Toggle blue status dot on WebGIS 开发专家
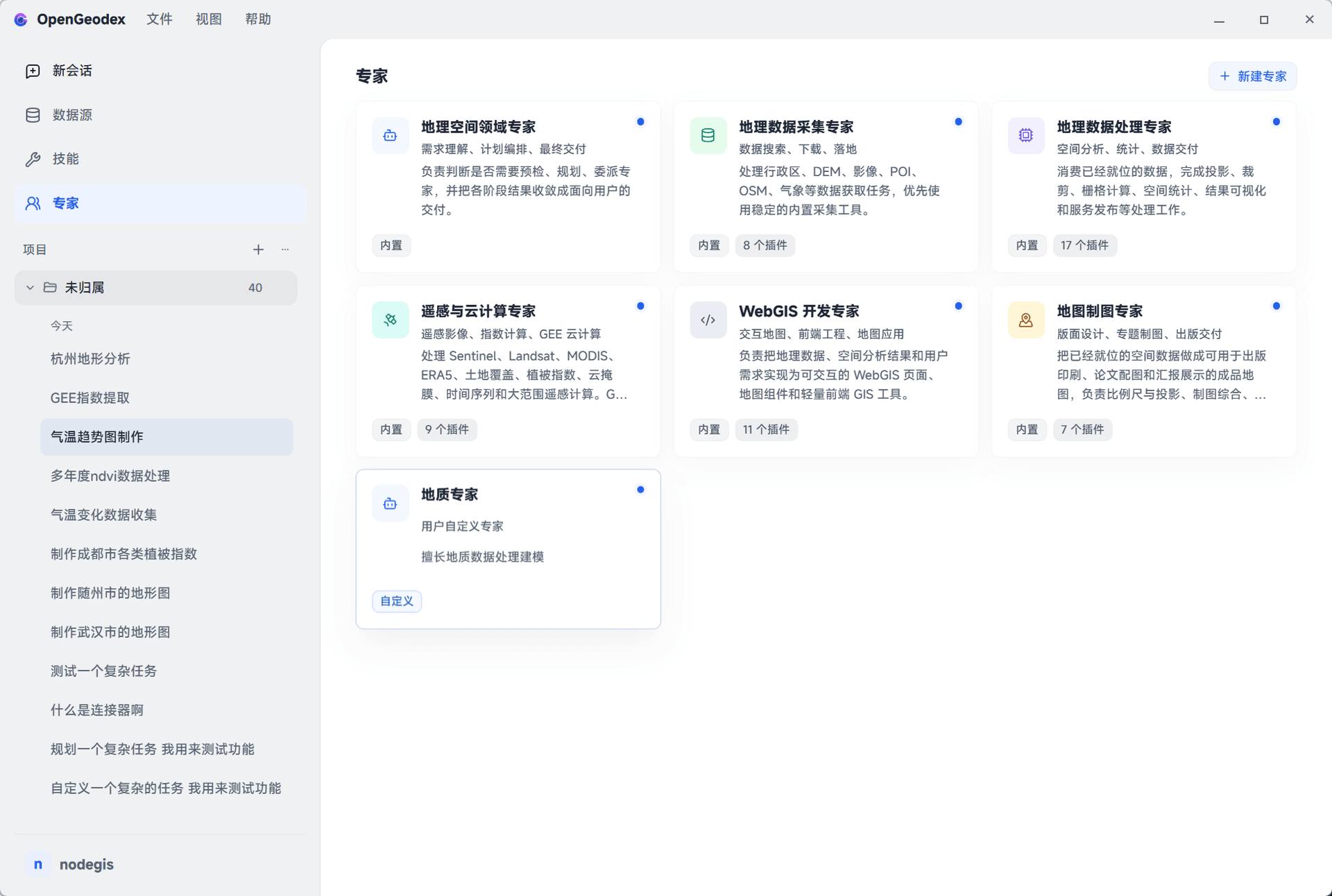This screenshot has width=1332, height=896. coord(958,306)
